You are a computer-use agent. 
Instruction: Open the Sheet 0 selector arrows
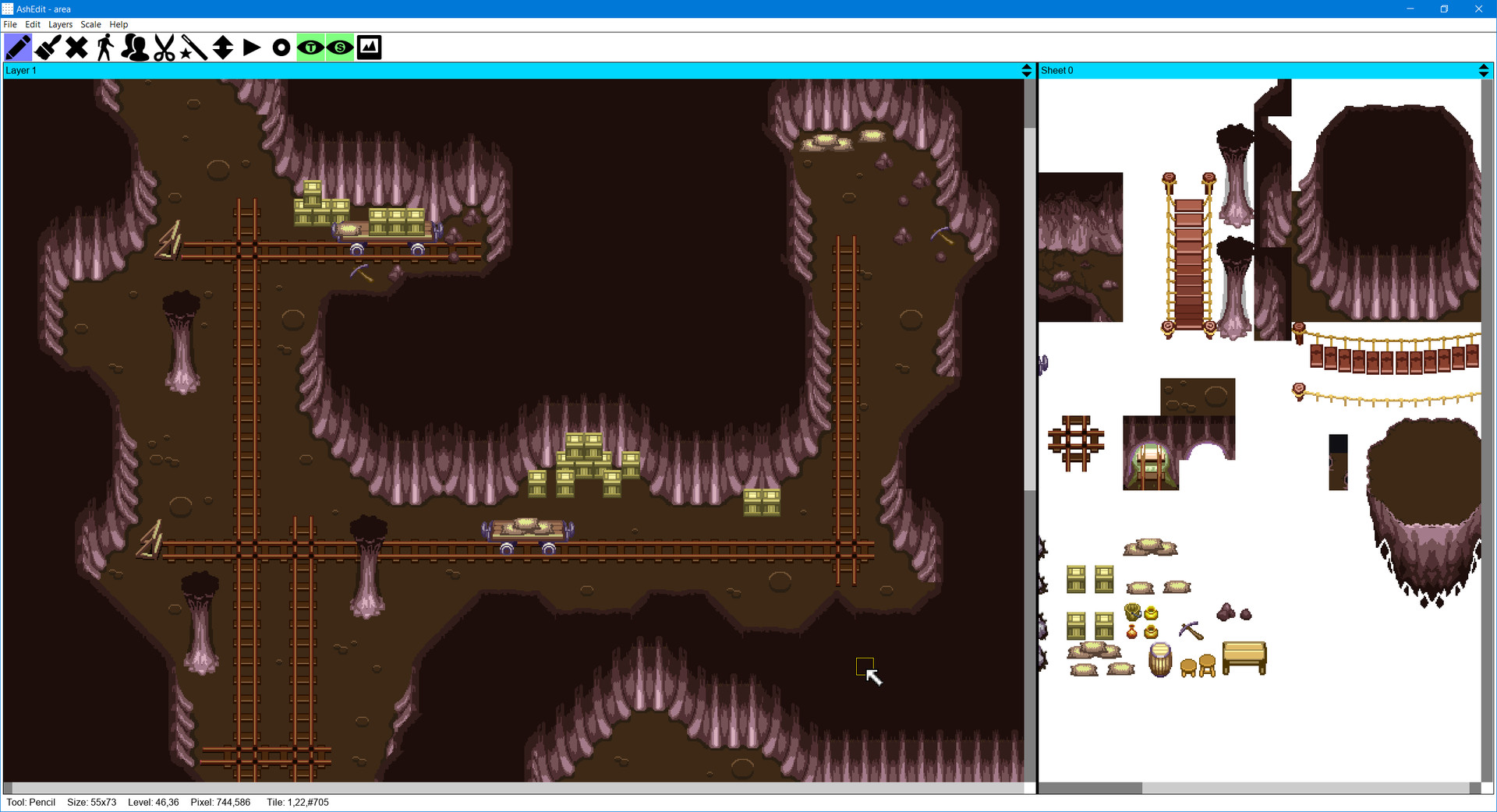pos(1483,70)
